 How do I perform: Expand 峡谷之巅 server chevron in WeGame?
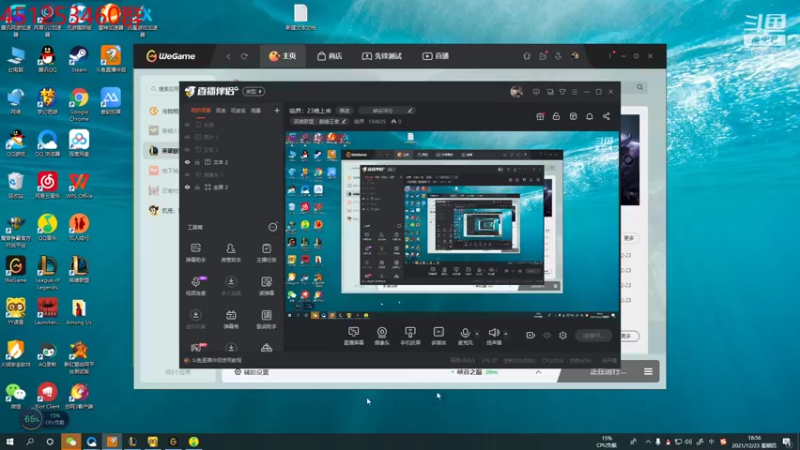[538, 372]
